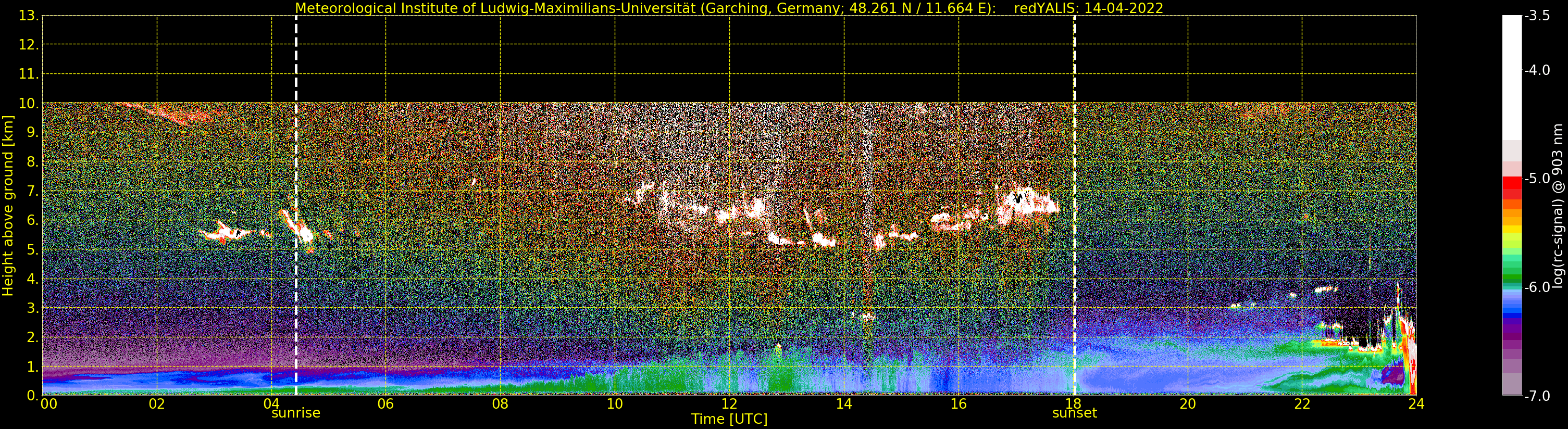This screenshot has width=1568, height=429.
Task: Click the time axis tick label '02'
Action: [x=157, y=403]
